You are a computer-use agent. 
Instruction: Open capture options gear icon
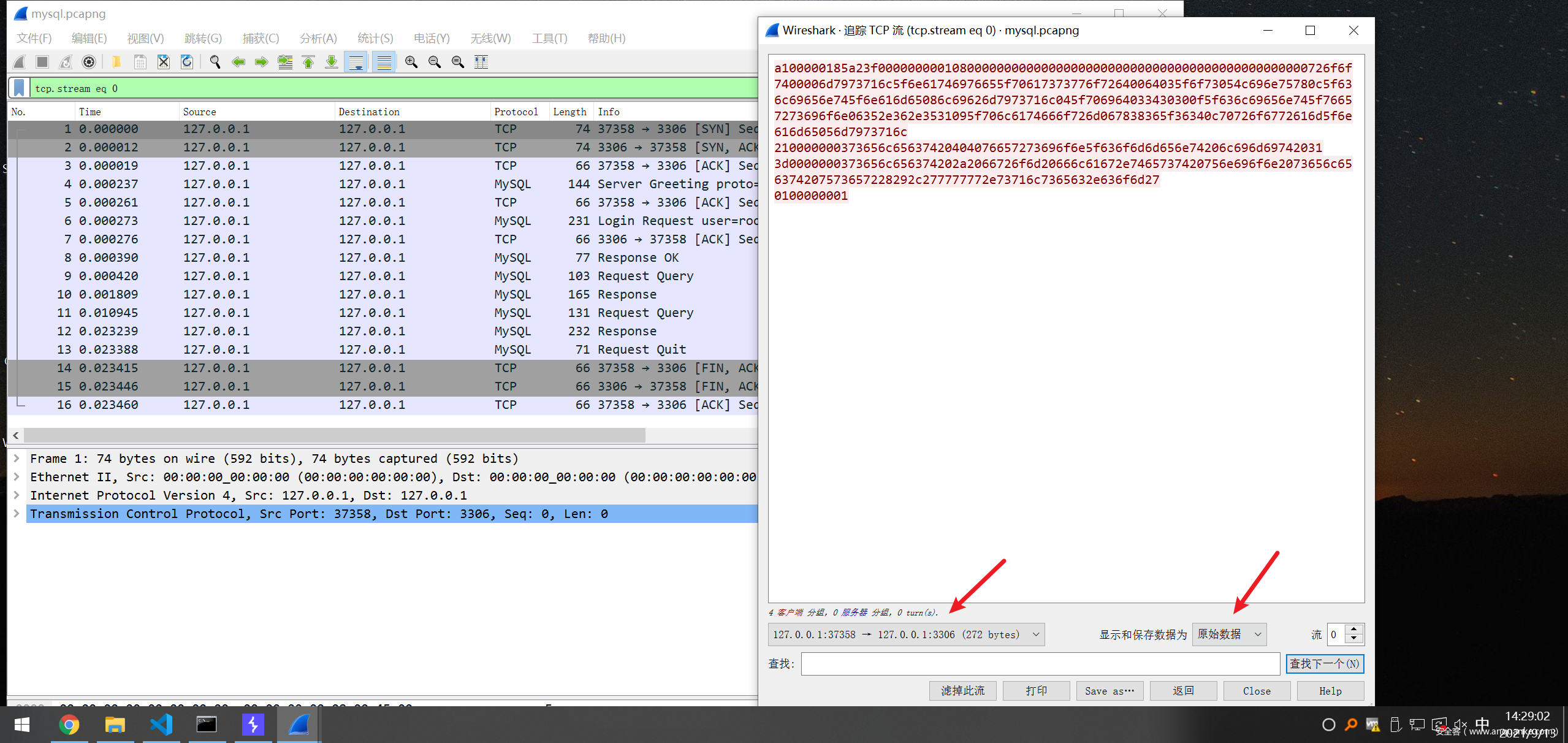[x=89, y=62]
